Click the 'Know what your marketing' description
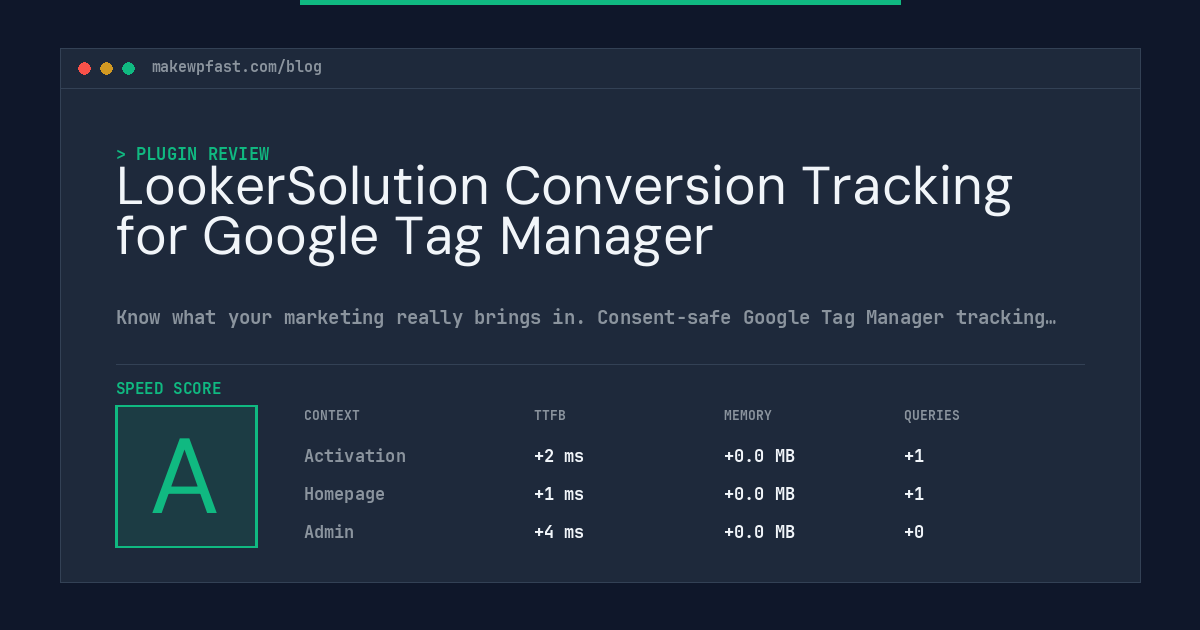 point(586,318)
